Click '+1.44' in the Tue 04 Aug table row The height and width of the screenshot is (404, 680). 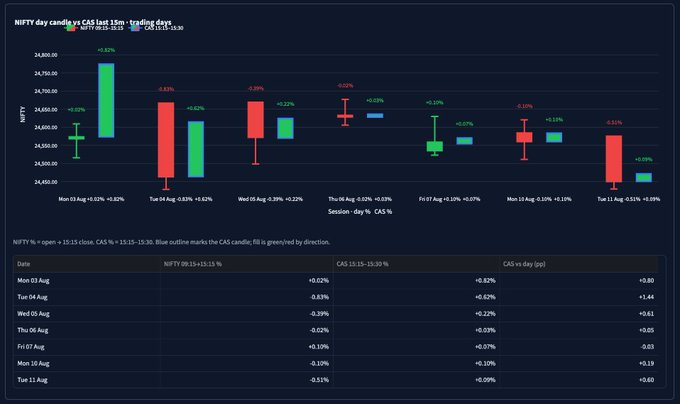click(x=646, y=297)
